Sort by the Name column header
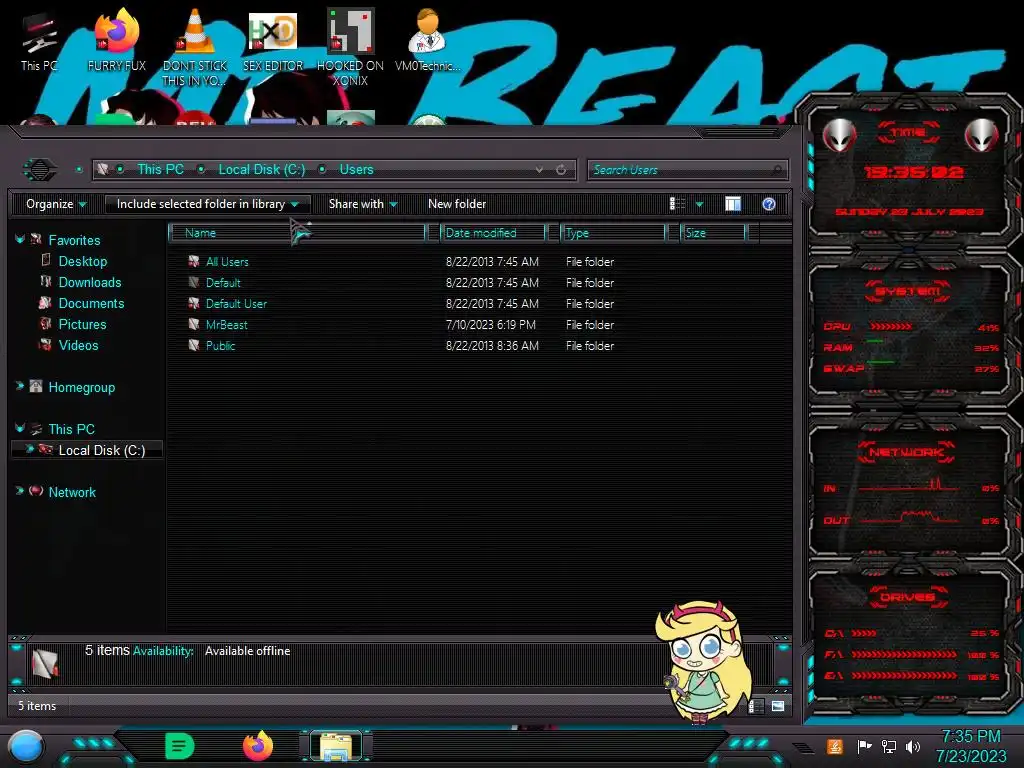Screen dimensions: 1024x768 [x=297, y=233]
